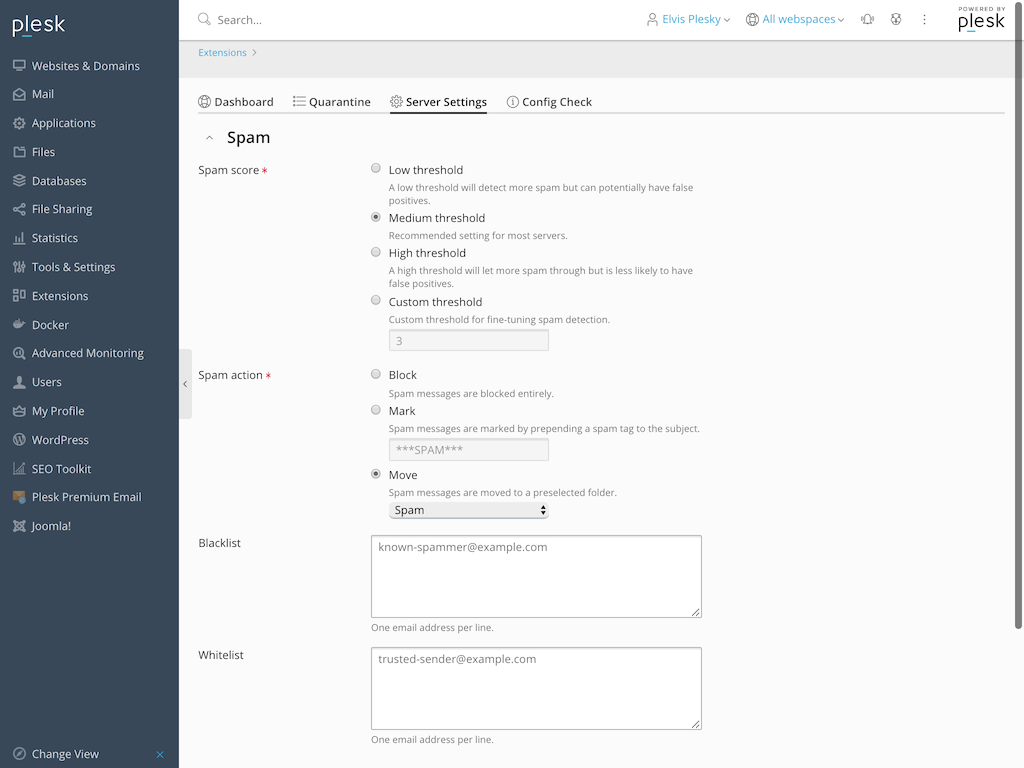Open the spam folder dropdown showing Spam

(468, 509)
